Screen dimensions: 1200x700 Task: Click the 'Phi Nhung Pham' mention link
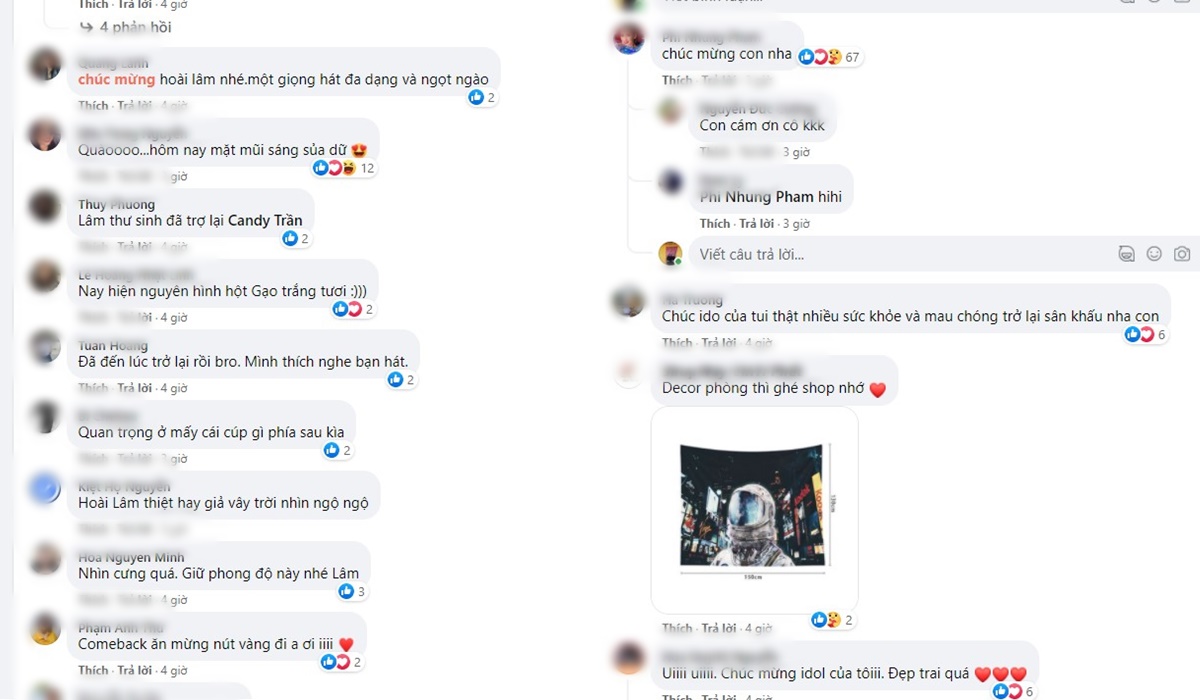[x=757, y=197]
